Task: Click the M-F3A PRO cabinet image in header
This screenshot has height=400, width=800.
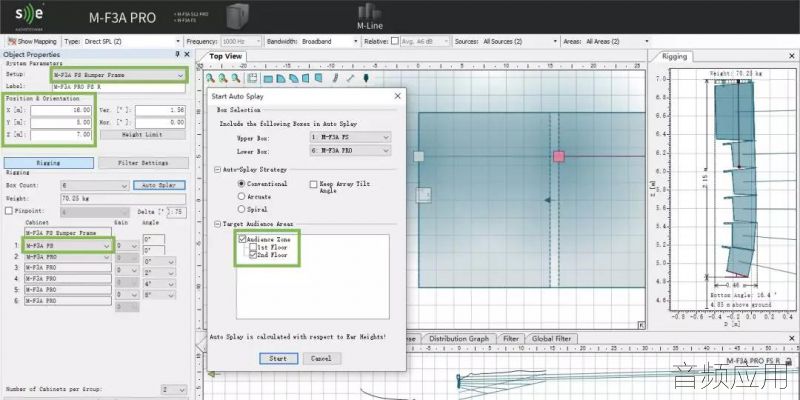Action: pyautogui.click(x=236, y=16)
